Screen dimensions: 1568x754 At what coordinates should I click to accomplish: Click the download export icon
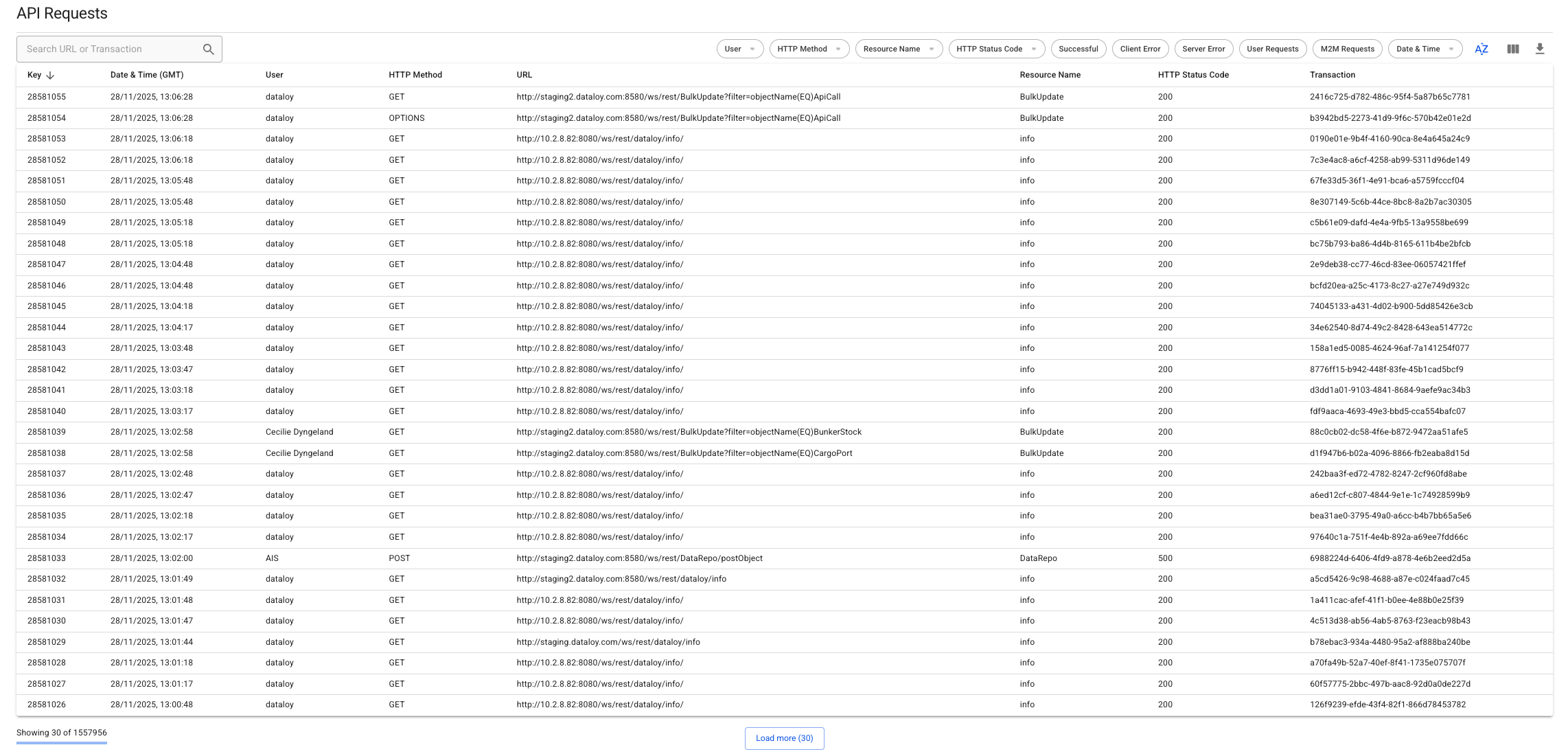(x=1540, y=49)
